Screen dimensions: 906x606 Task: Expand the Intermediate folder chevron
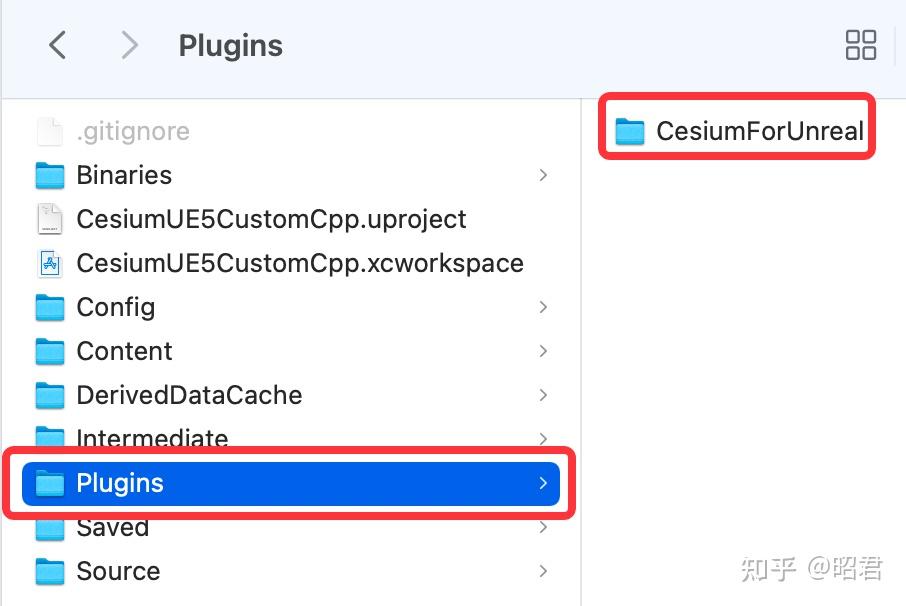pos(543,439)
